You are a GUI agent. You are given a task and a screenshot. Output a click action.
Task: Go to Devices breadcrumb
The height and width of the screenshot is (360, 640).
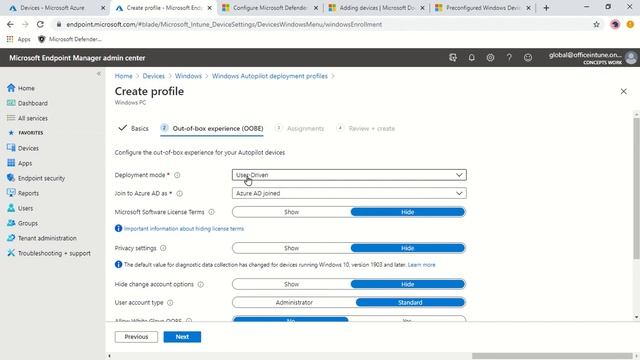tap(153, 76)
